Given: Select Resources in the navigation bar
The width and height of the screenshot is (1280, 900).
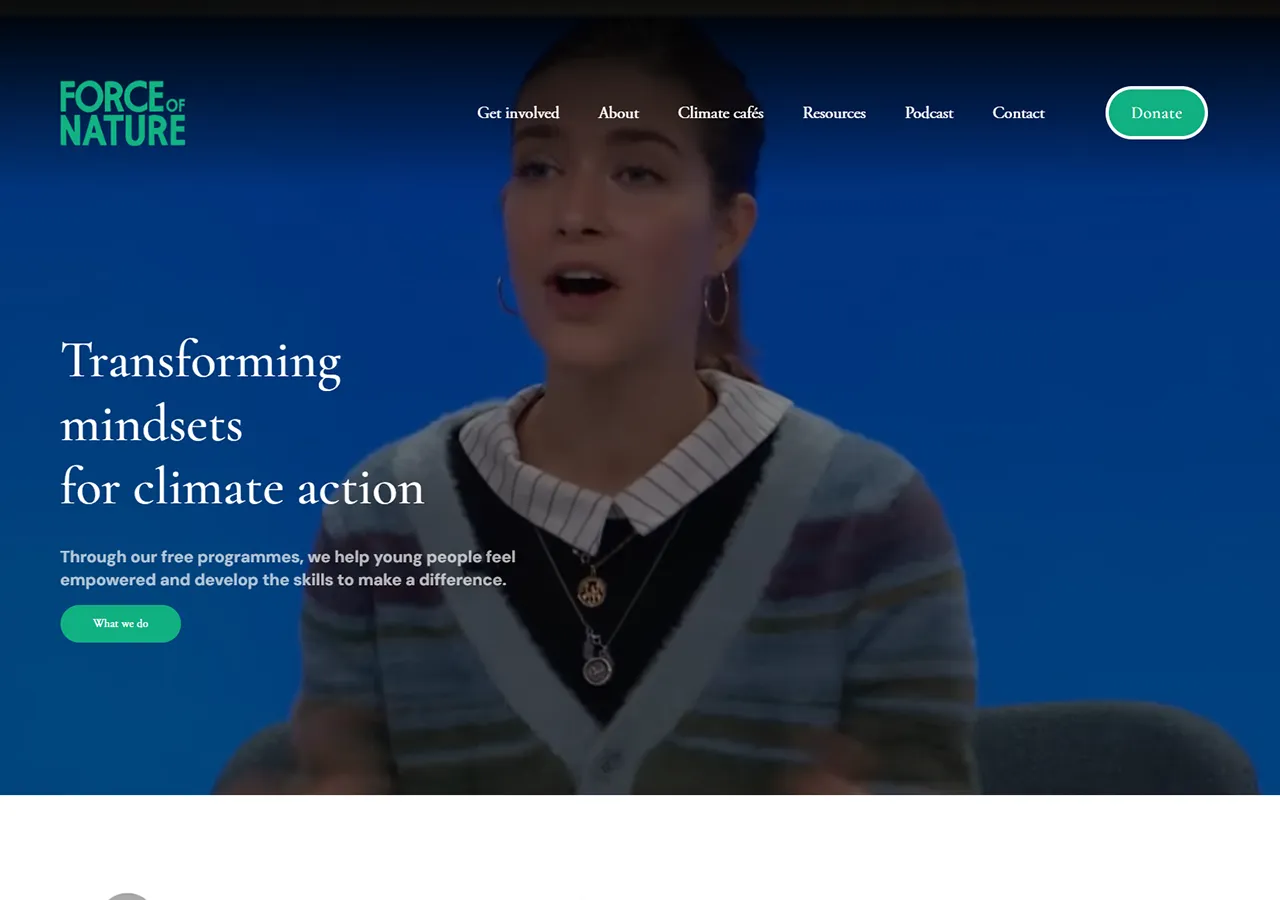Looking at the screenshot, I should [834, 113].
